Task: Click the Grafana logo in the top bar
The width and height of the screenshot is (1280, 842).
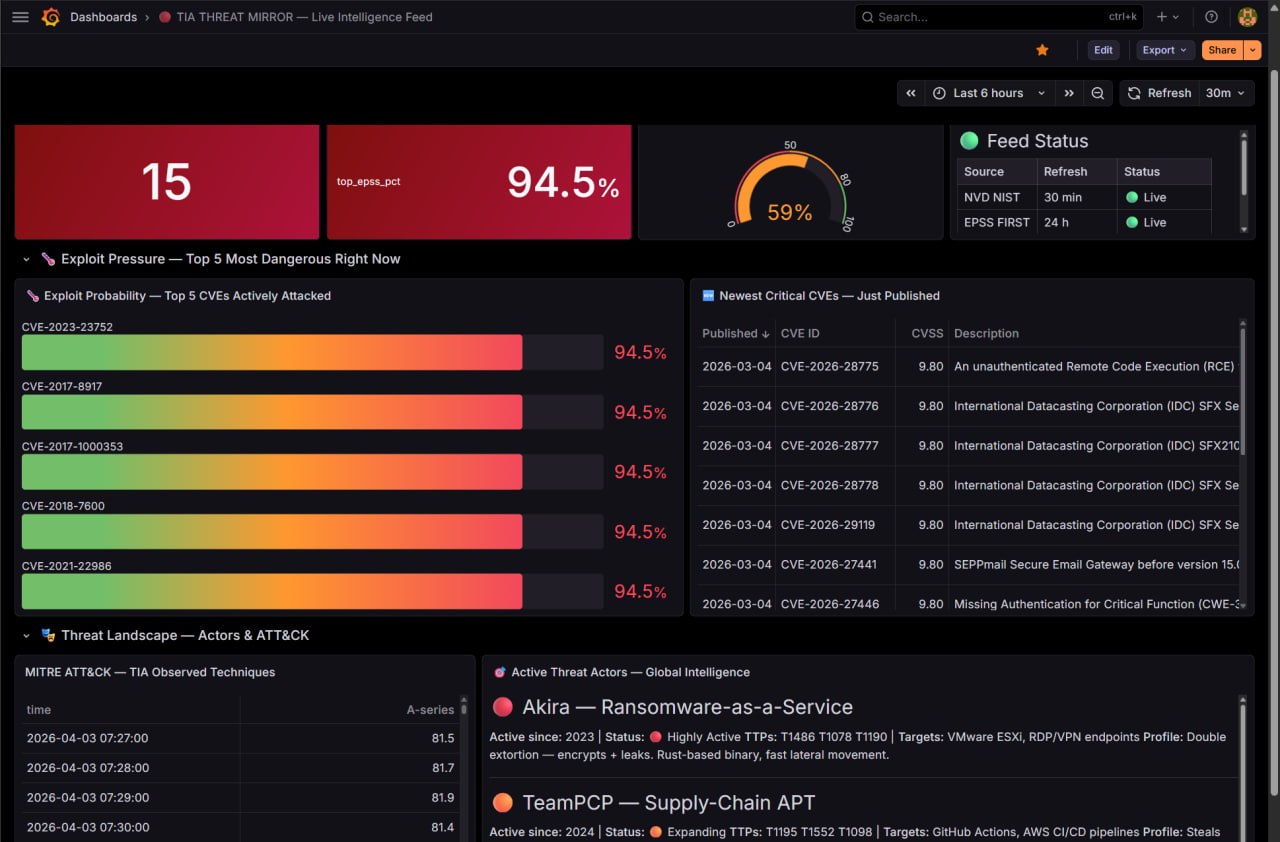Action: [51, 16]
